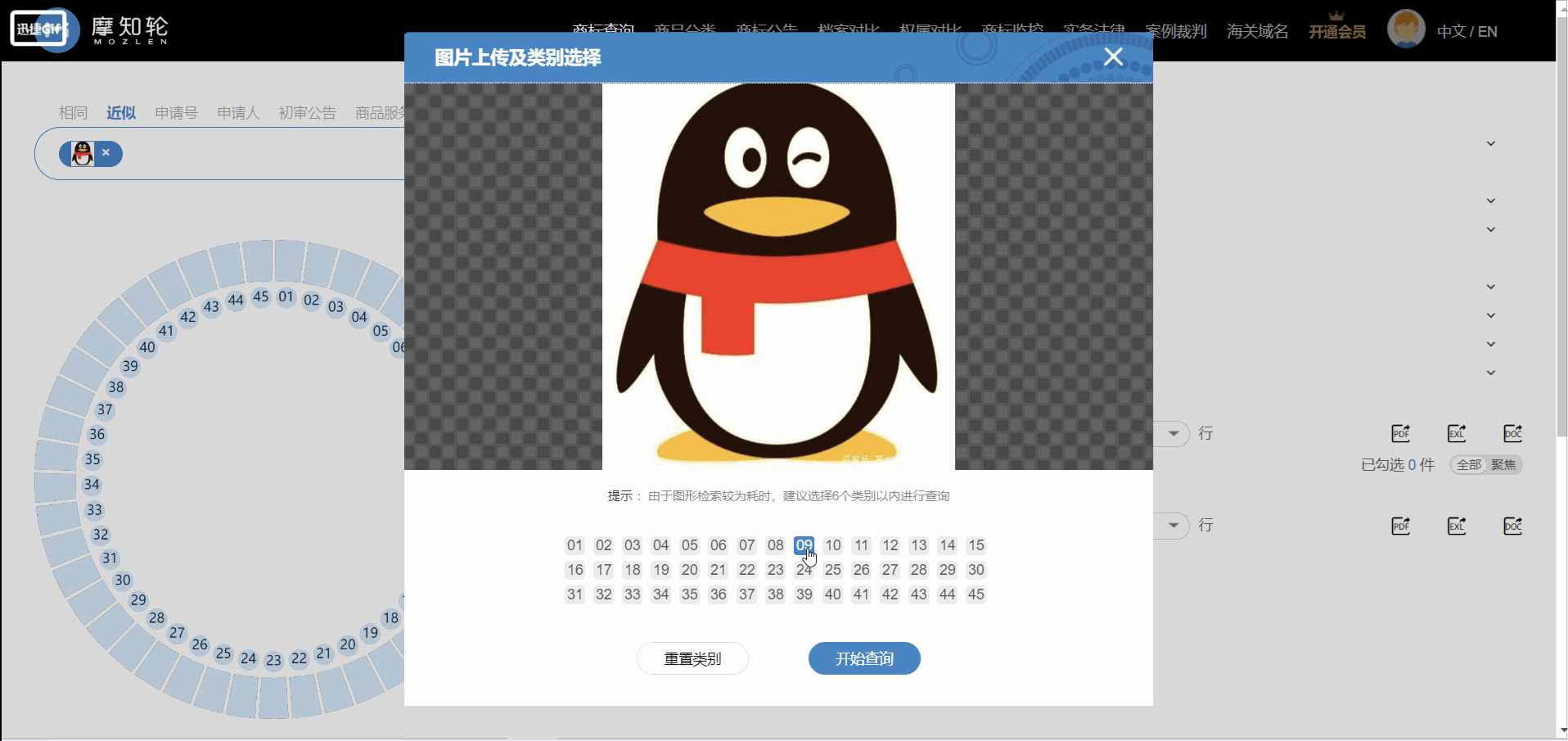Select class 18 on the circular wheel
Viewport: 1568px width, 741px height.
390,618
